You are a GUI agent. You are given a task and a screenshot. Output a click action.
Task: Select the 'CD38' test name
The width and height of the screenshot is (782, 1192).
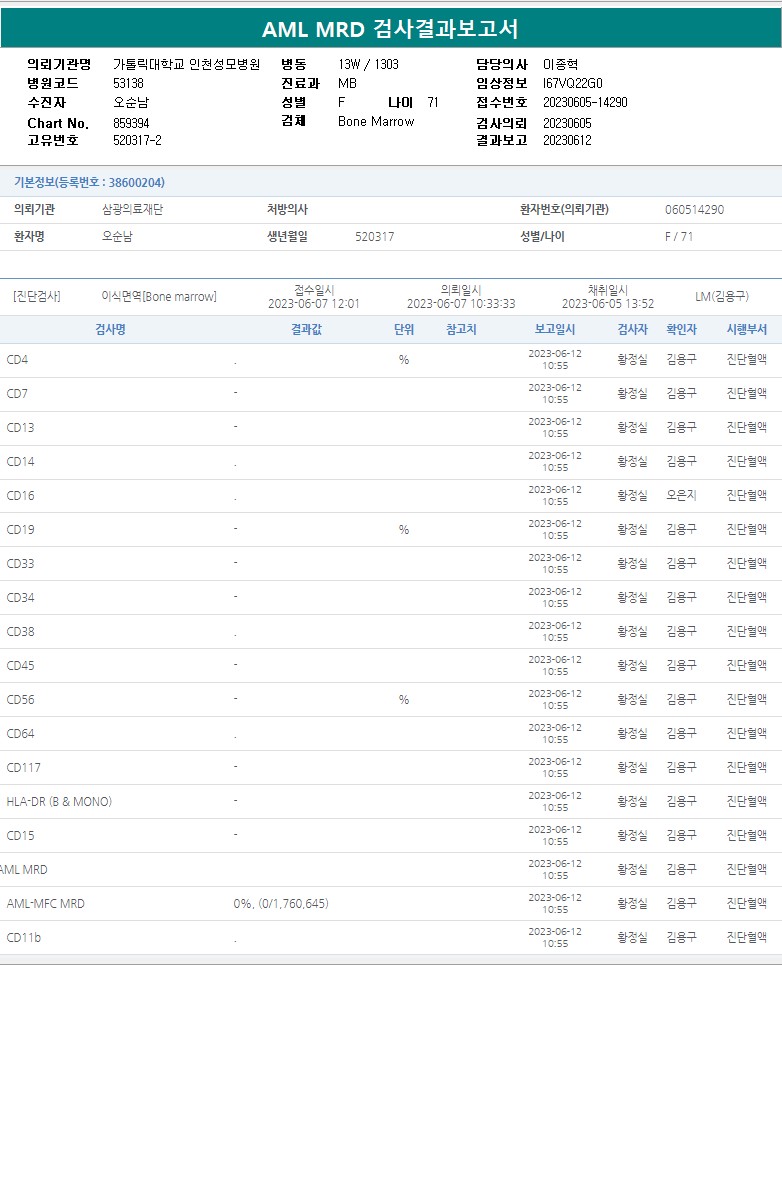[x=20, y=632]
